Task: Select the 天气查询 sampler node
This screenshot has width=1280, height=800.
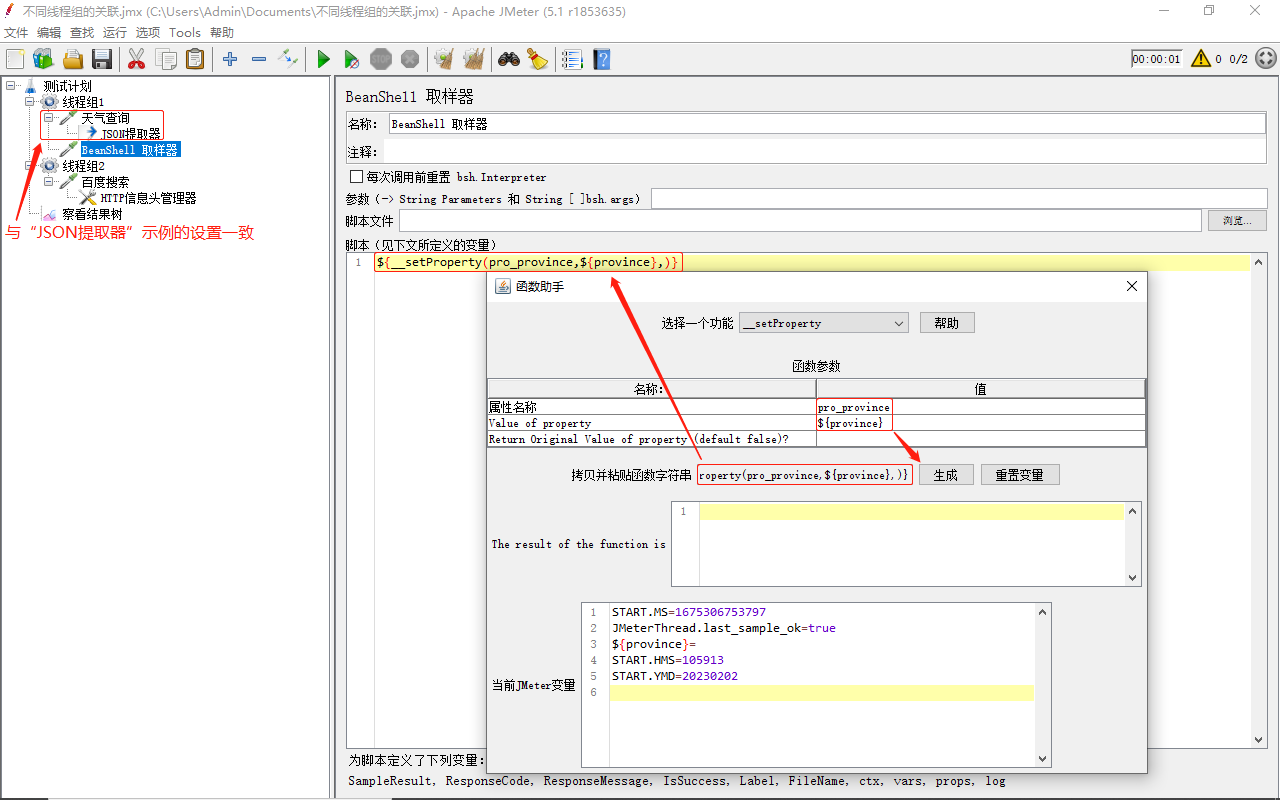Action: coord(105,118)
